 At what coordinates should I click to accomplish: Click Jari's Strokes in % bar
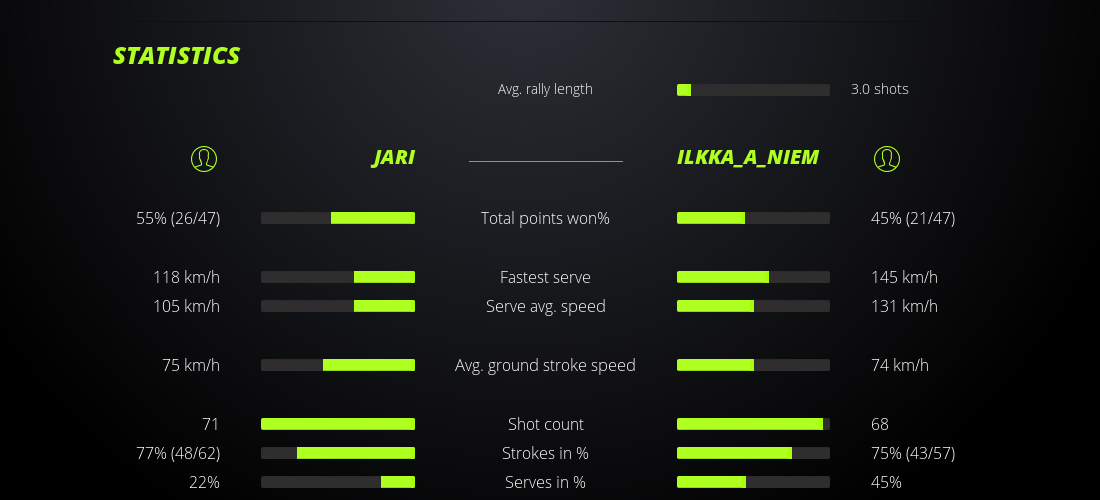[x=338, y=453]
